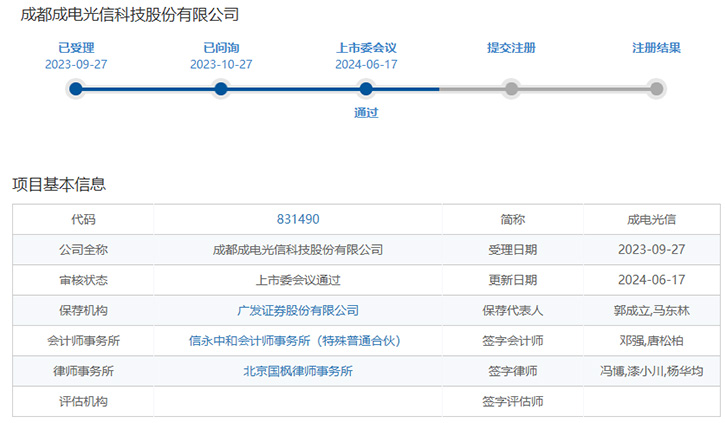Select the 上市委会议 stage label

point(366,48)
